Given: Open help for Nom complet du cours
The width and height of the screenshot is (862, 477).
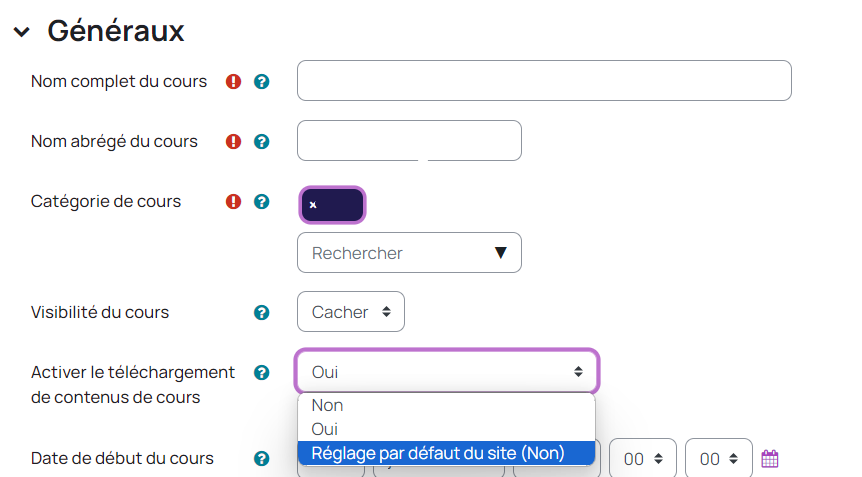Looking at the screenshot, I should (x=262, y=82).
